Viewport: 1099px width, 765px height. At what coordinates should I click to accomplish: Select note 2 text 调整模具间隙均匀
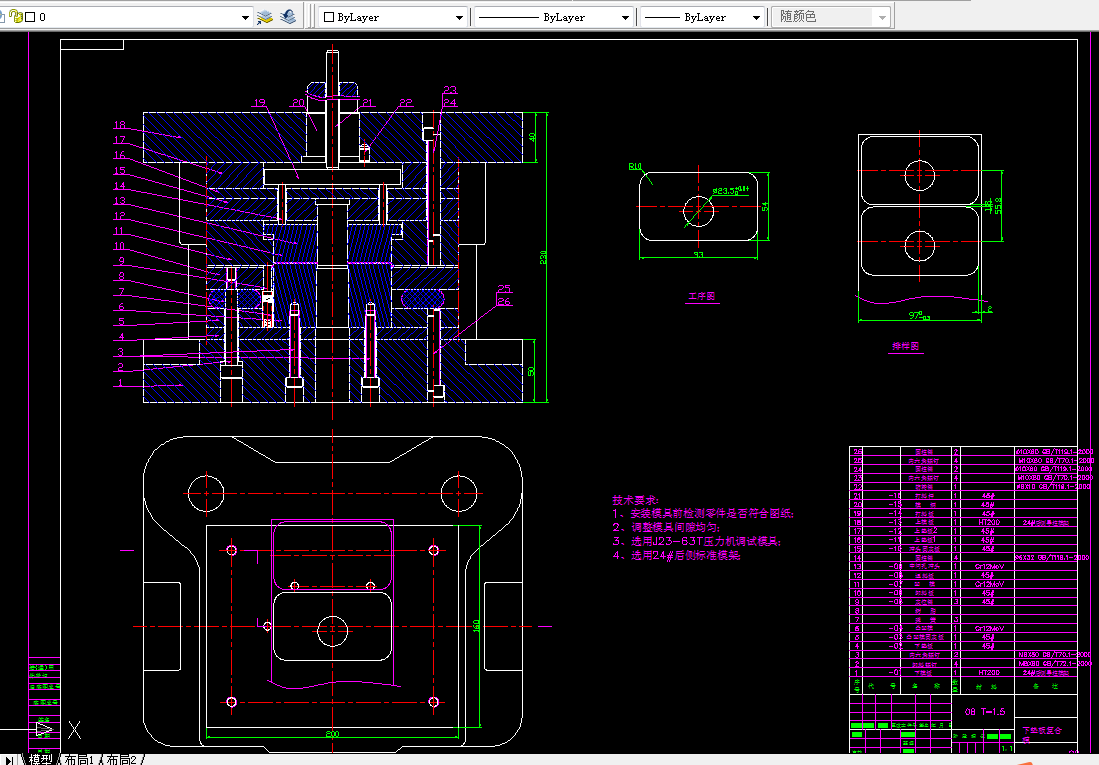(x=666, y=527)
